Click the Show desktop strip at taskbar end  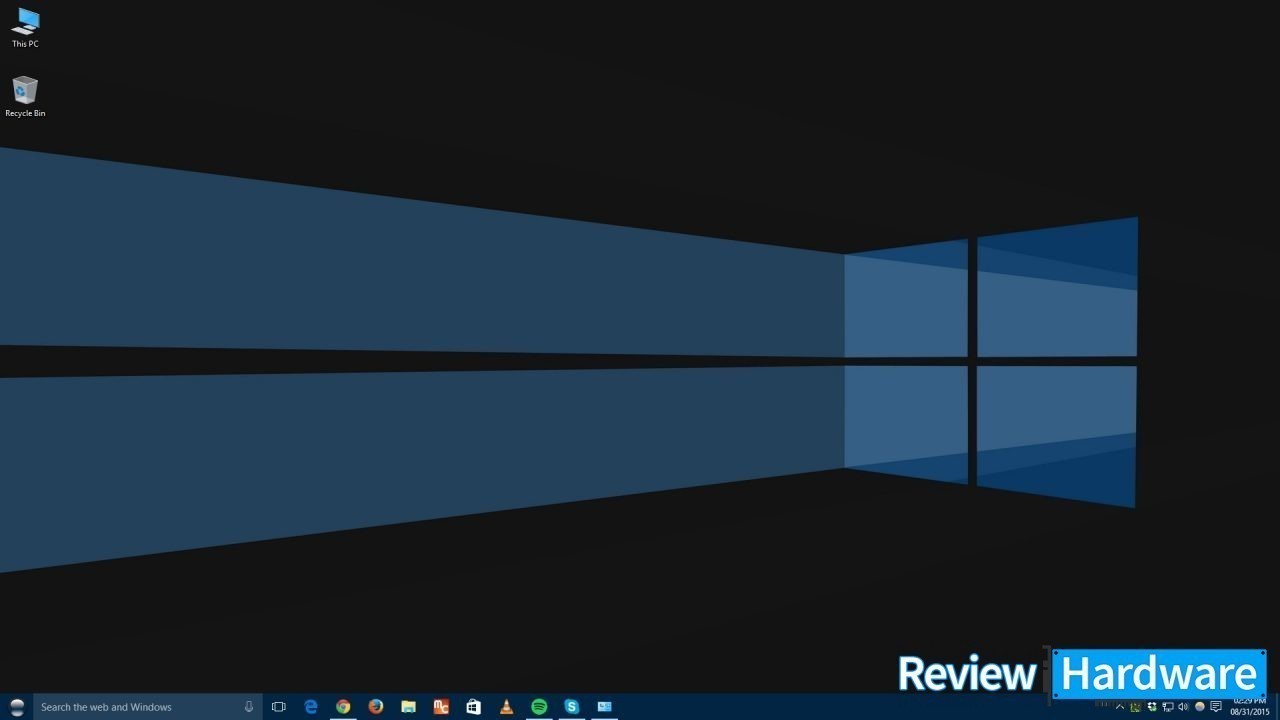click(1277, 707)
